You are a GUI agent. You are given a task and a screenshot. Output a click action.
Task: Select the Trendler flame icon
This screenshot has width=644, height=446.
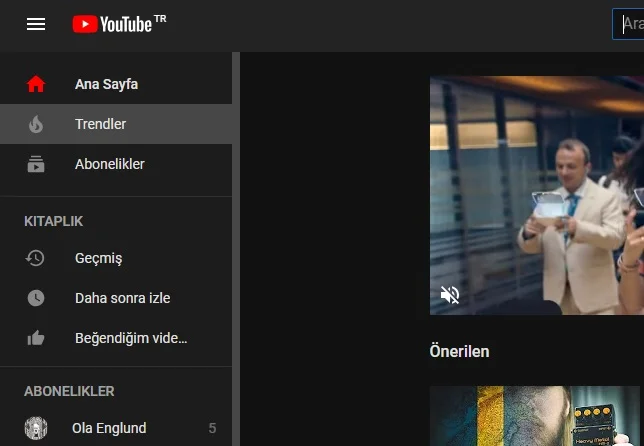pos(36,124)
